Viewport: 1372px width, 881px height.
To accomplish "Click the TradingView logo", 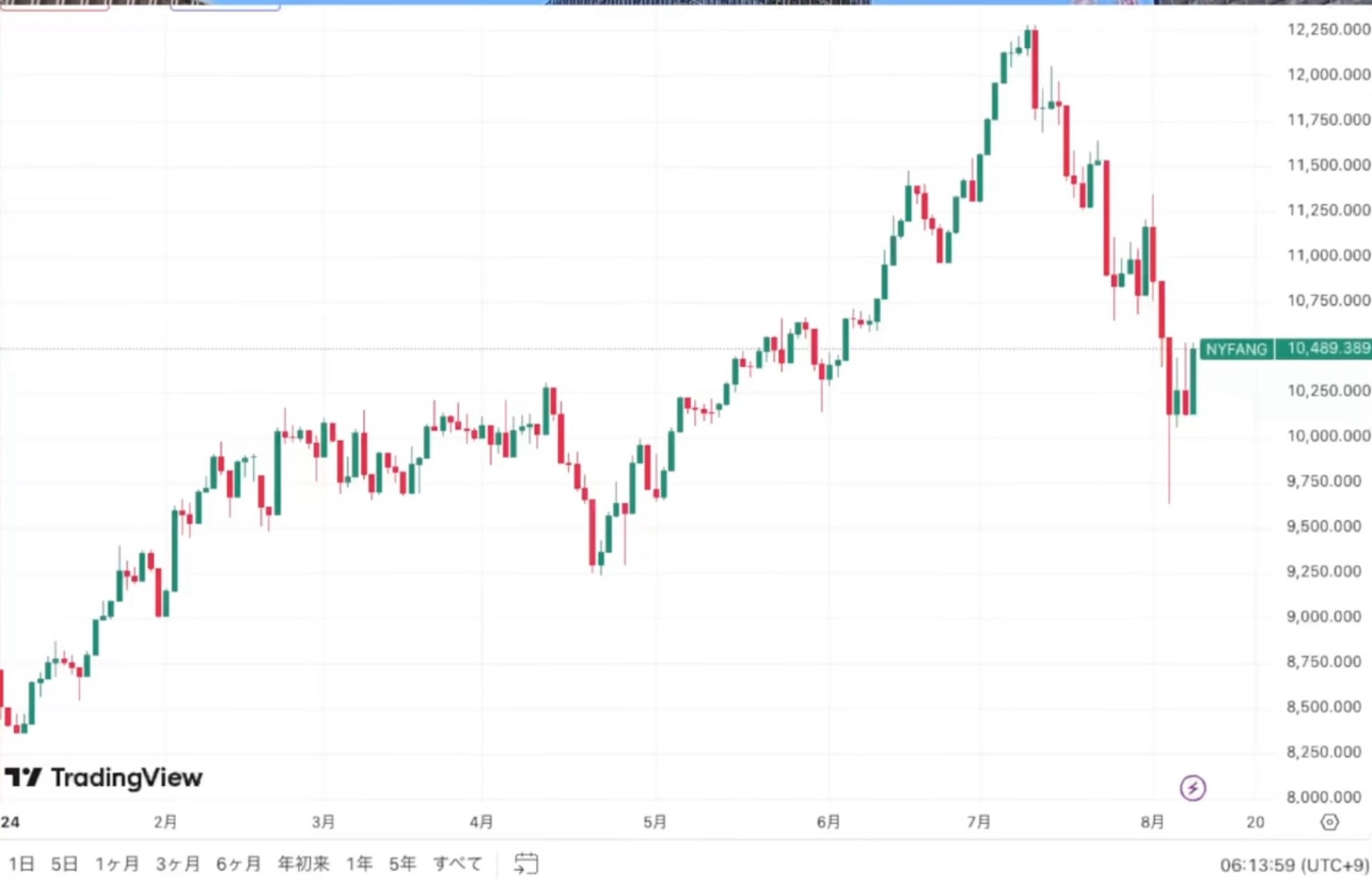I will coord(104,777).
